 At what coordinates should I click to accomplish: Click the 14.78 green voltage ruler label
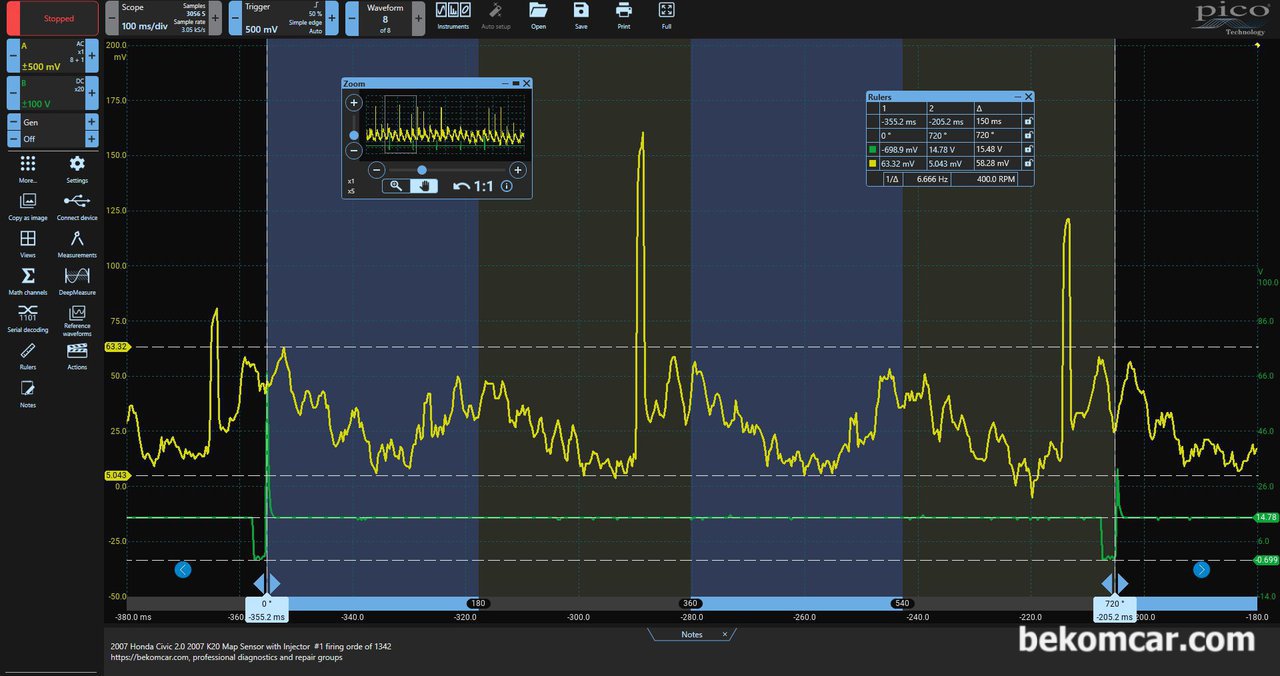pyautogui.click(x=1266, y=517)
